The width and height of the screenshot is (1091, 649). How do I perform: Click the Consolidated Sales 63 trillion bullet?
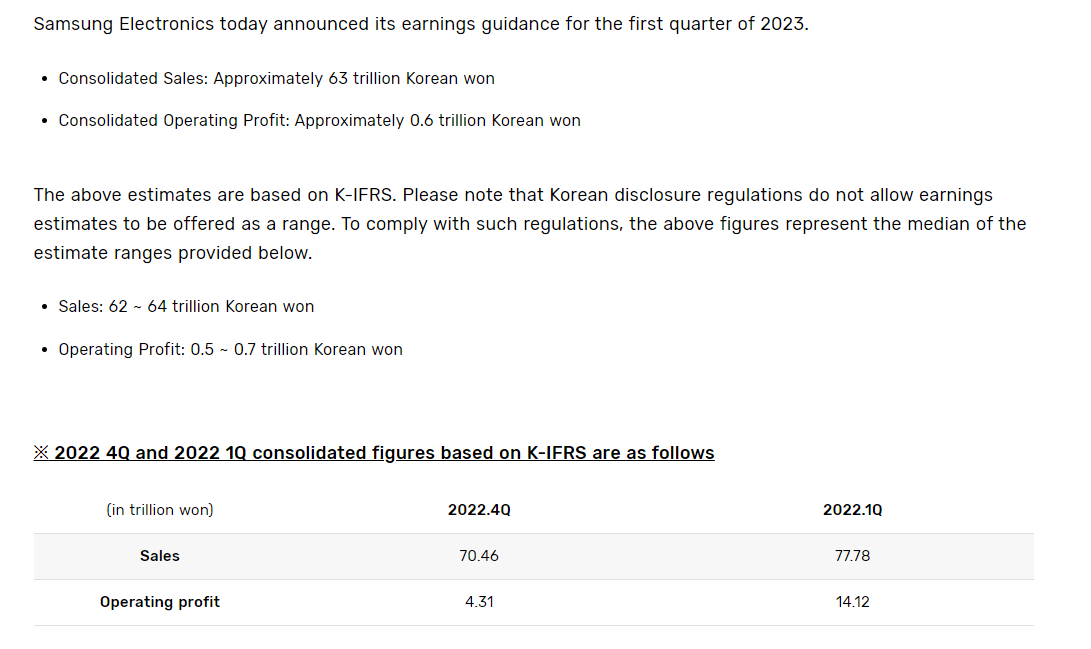coord(276,79)
